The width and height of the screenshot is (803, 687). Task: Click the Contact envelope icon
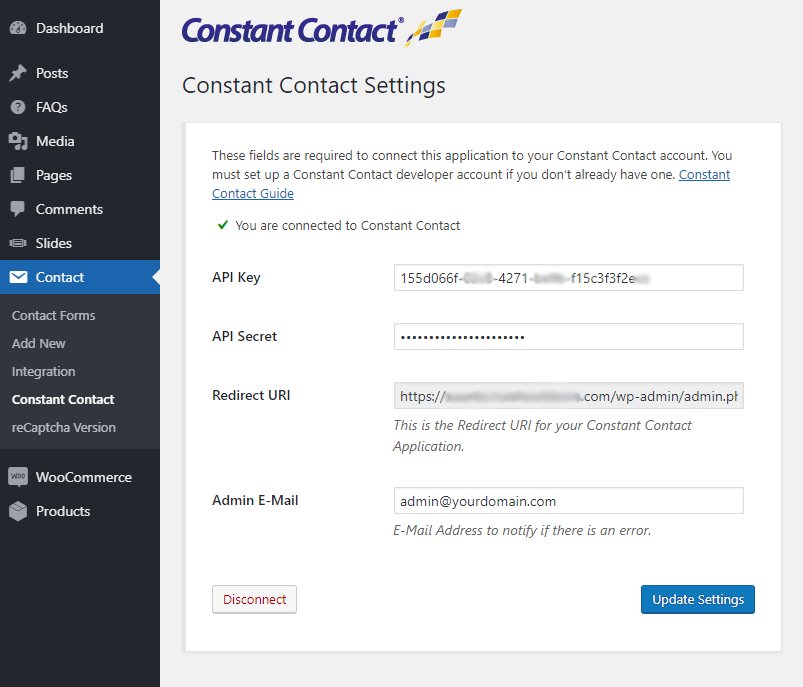click(x=18, y=277)
